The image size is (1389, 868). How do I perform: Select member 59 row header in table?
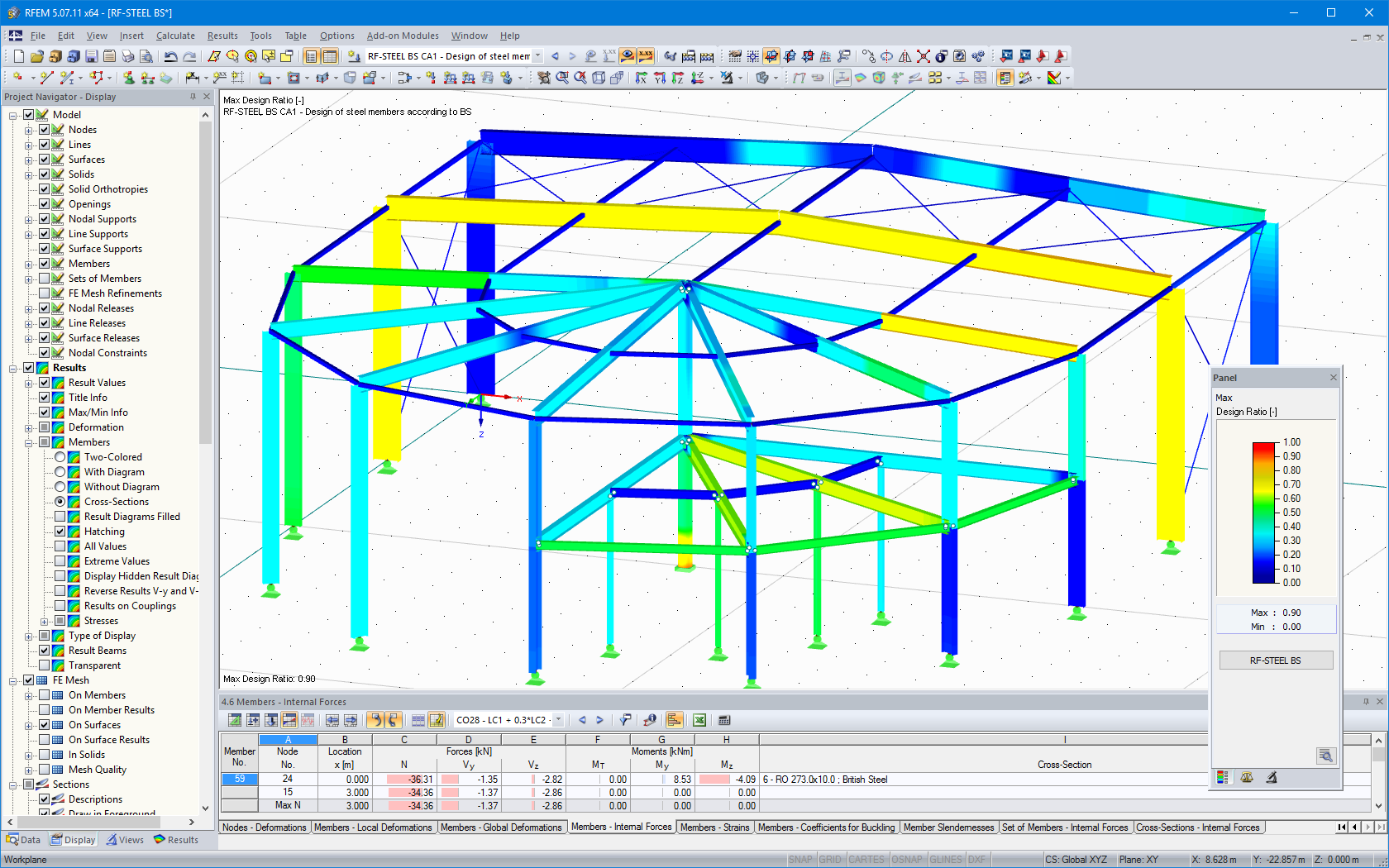pos(240,779)
